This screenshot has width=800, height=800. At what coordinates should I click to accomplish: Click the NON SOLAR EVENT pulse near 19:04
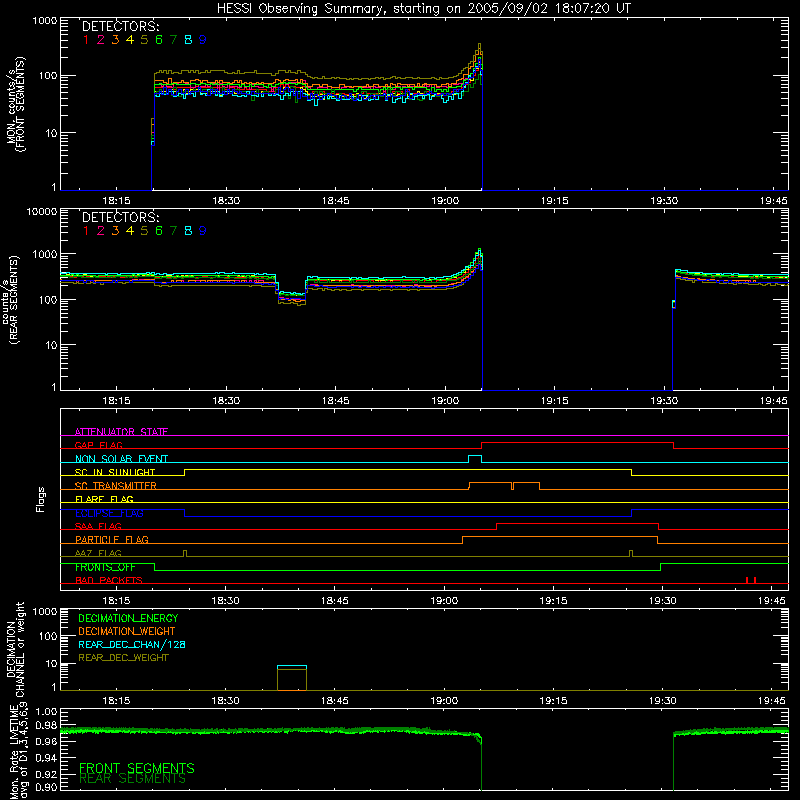pyautogui.click(x=474, y=459)
